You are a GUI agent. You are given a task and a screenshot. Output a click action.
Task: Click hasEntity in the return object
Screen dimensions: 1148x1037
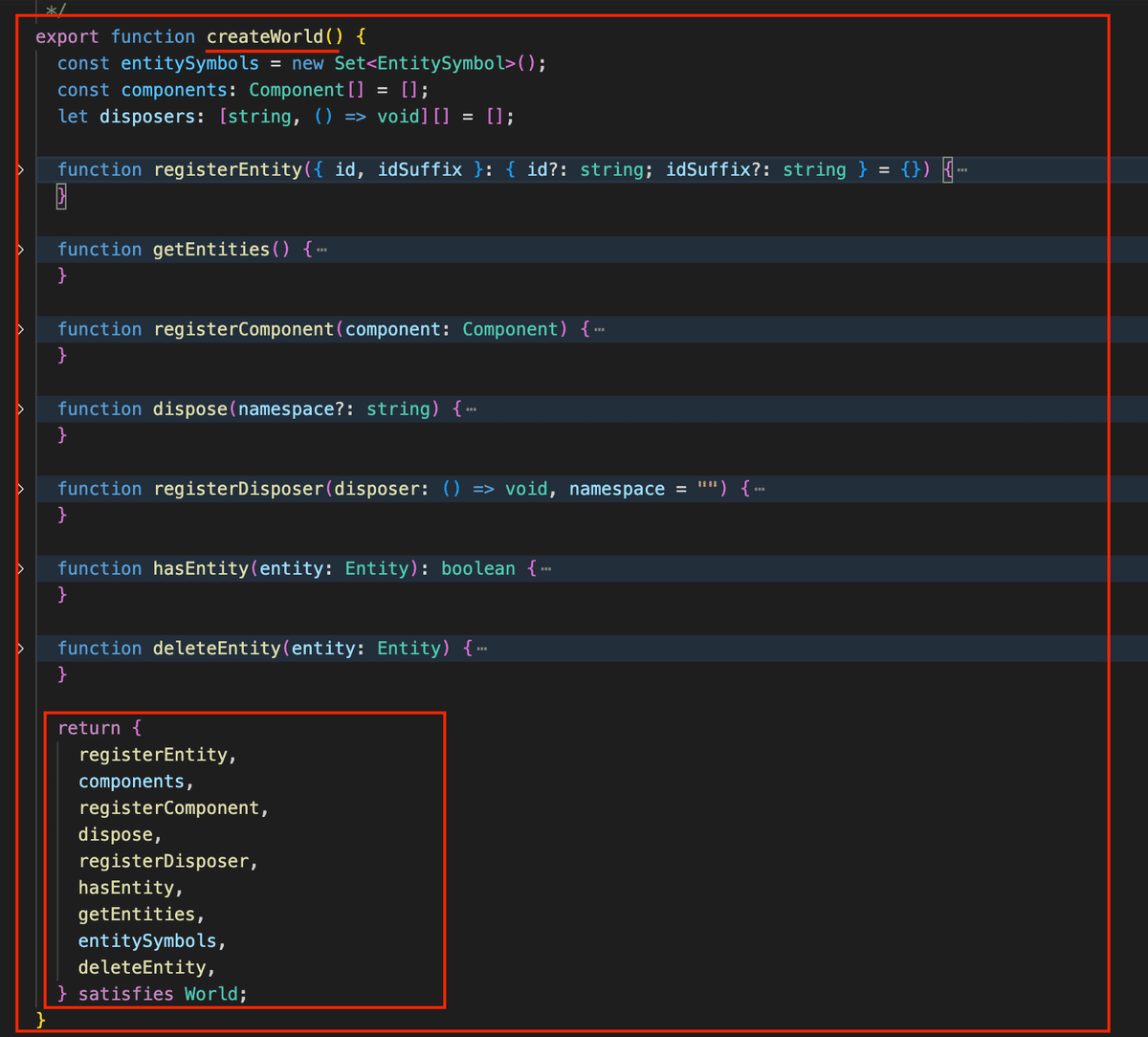click(126, 888)
